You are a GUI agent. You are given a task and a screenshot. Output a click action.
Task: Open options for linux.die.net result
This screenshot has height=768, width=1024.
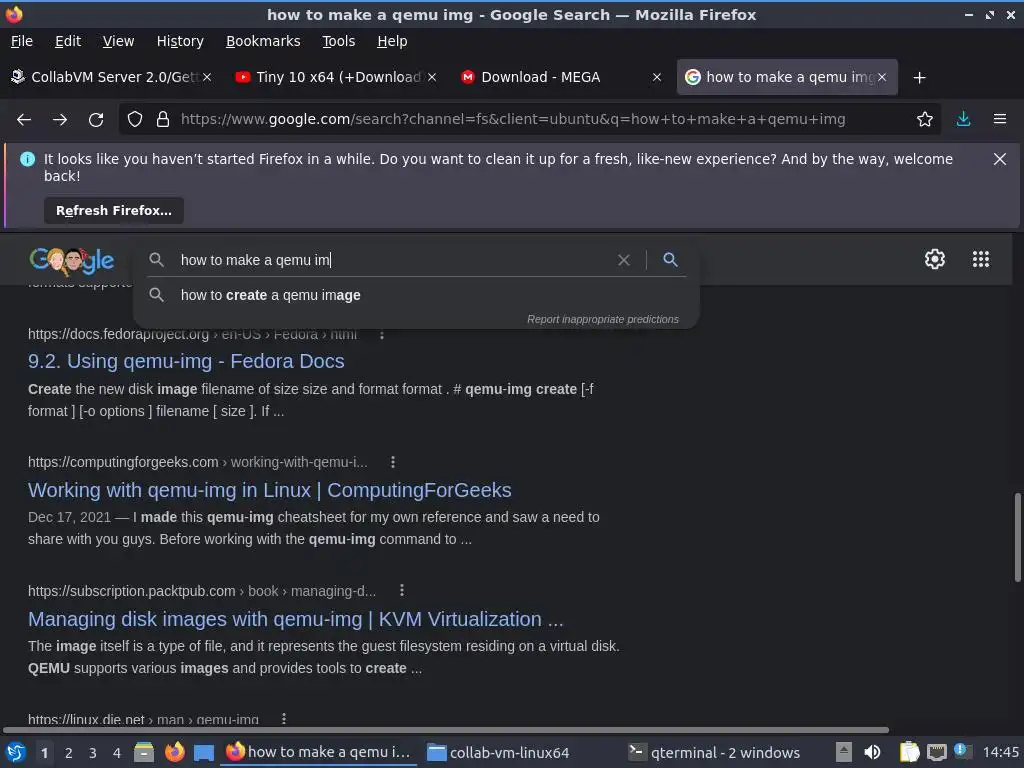click(283, 719)
